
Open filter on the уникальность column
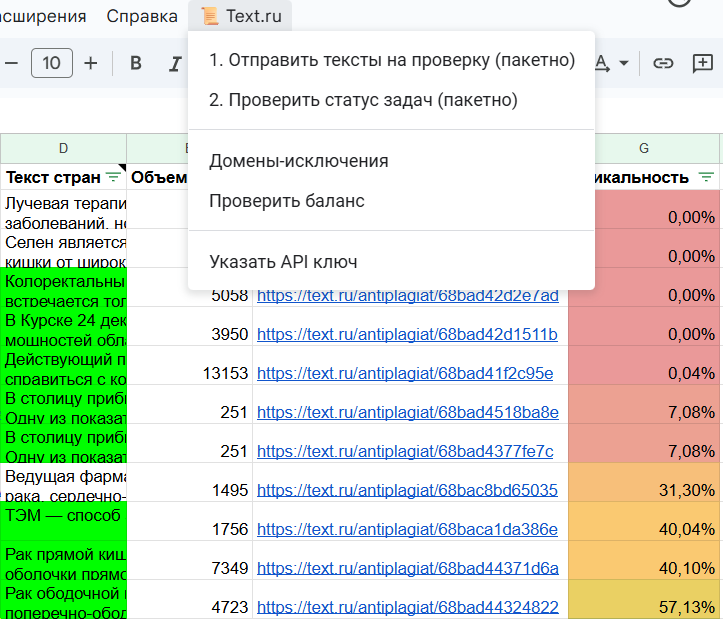[706, 177]
